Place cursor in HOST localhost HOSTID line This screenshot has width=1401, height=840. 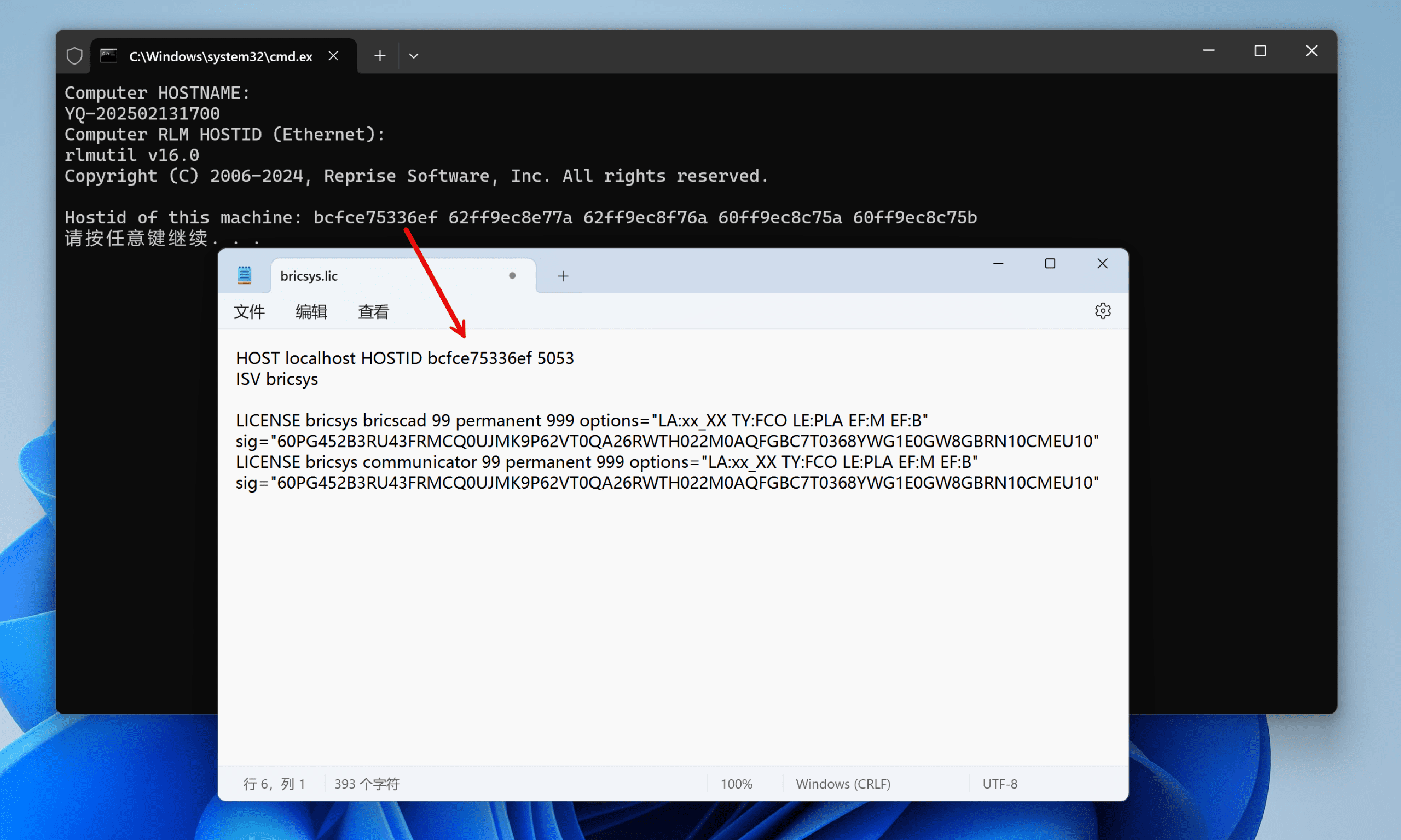(404, 358)
